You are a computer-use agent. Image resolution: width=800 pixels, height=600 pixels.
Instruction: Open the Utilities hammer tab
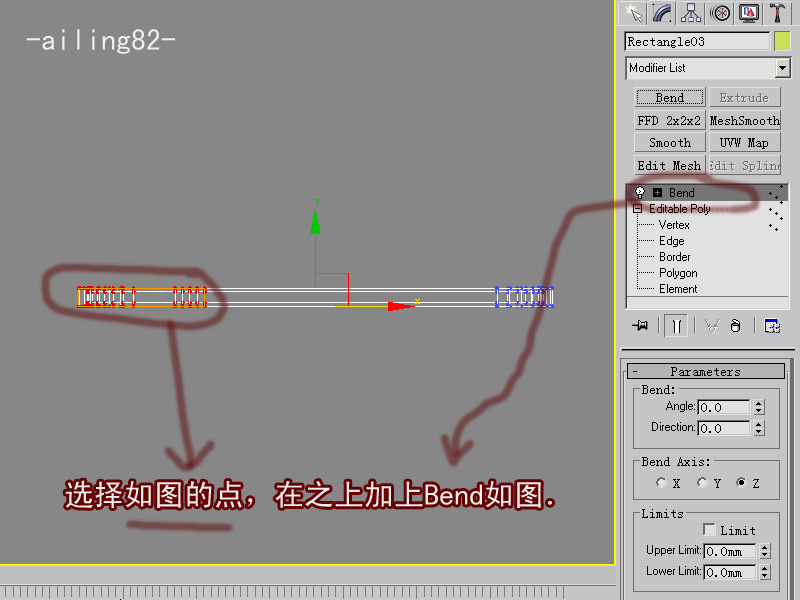(778, 13)
